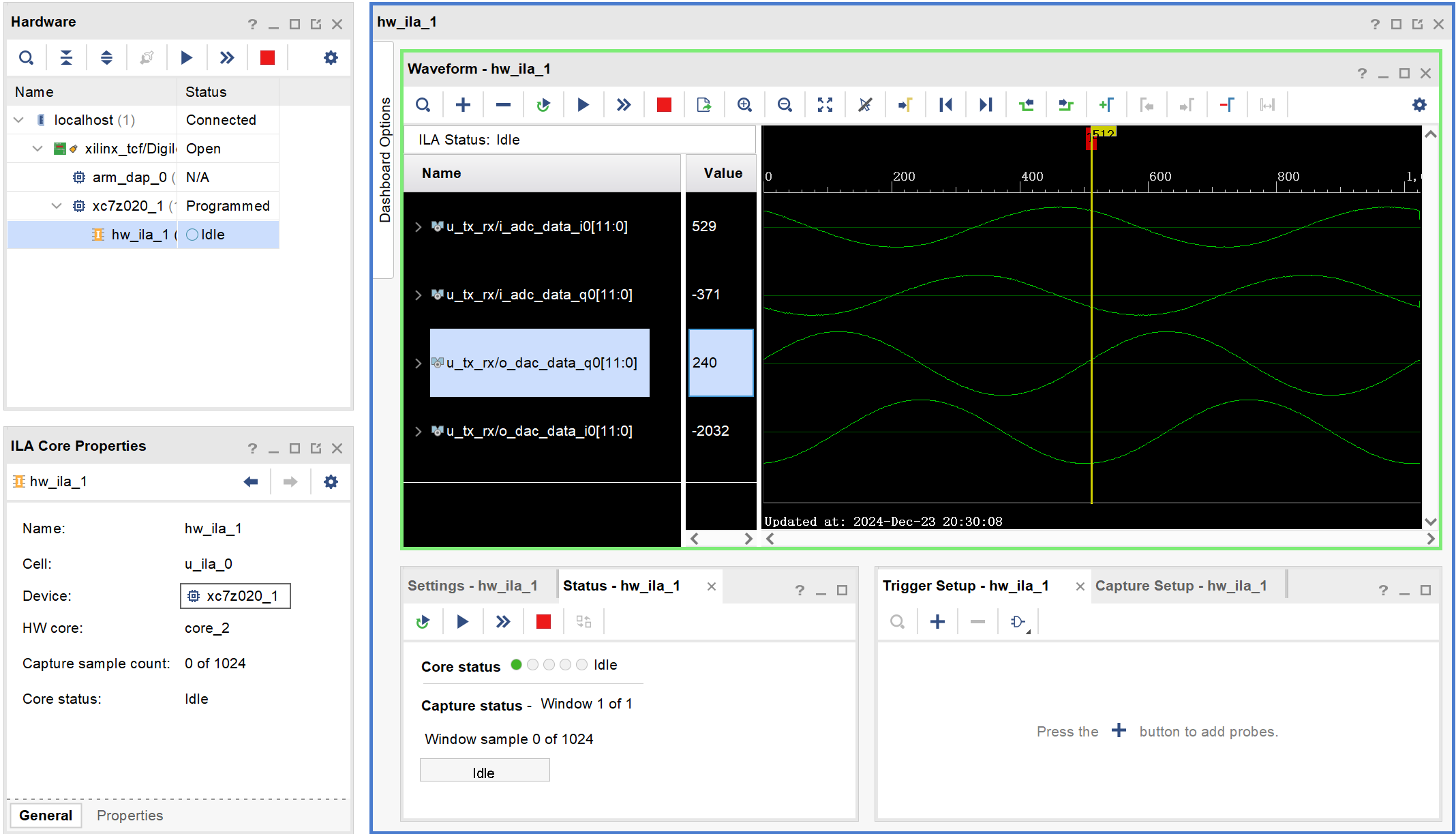
Task: Stop trigger in Waveform toolbar
Action: coord(664,105)
